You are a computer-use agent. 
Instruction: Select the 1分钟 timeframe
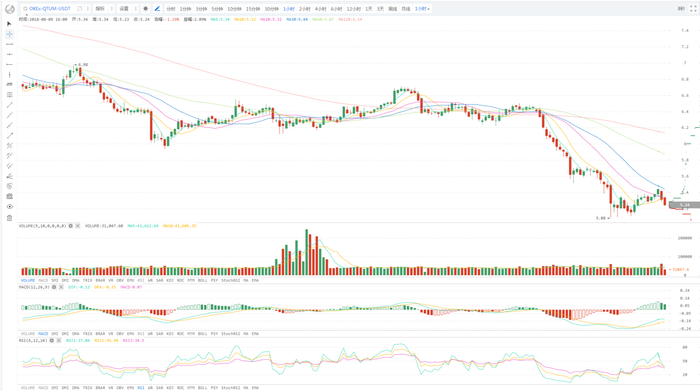click(x=185, y=8)
